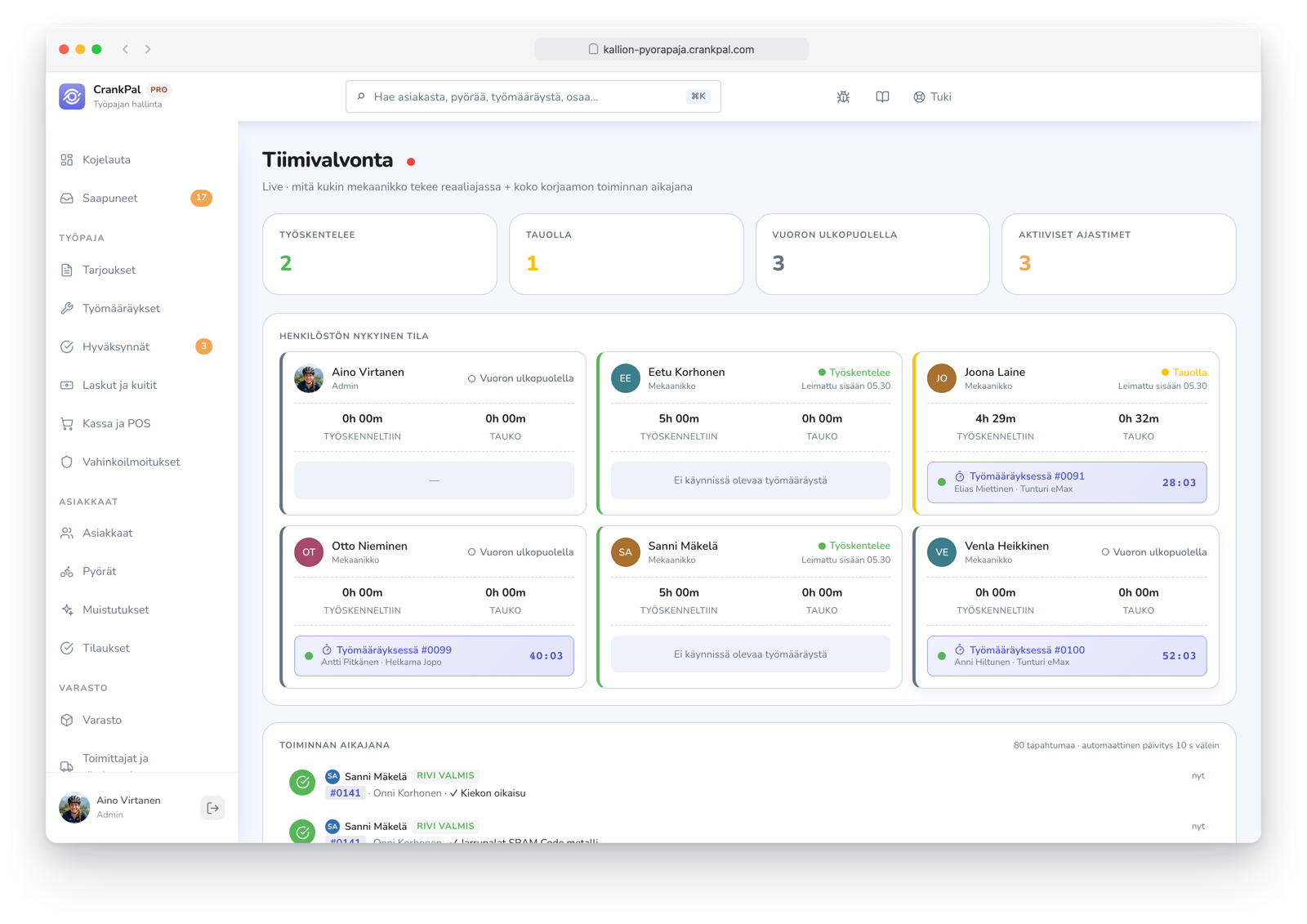The image size is (1307, 924).
Task: Click the Aktiiviset ajastimet summary card
Action: pyautogui.click(x=1119, y=254)
